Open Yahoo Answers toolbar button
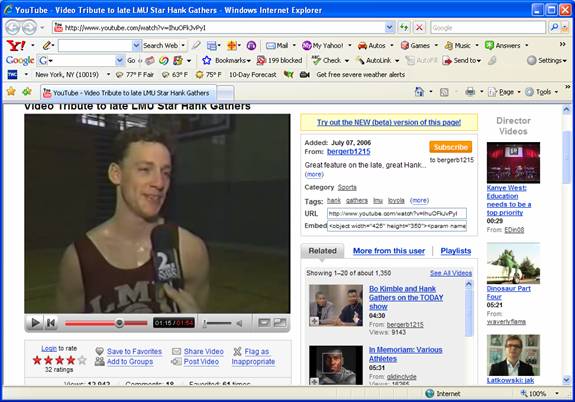The width and height of the screenshot is (575, 402). tap(503, 45)
